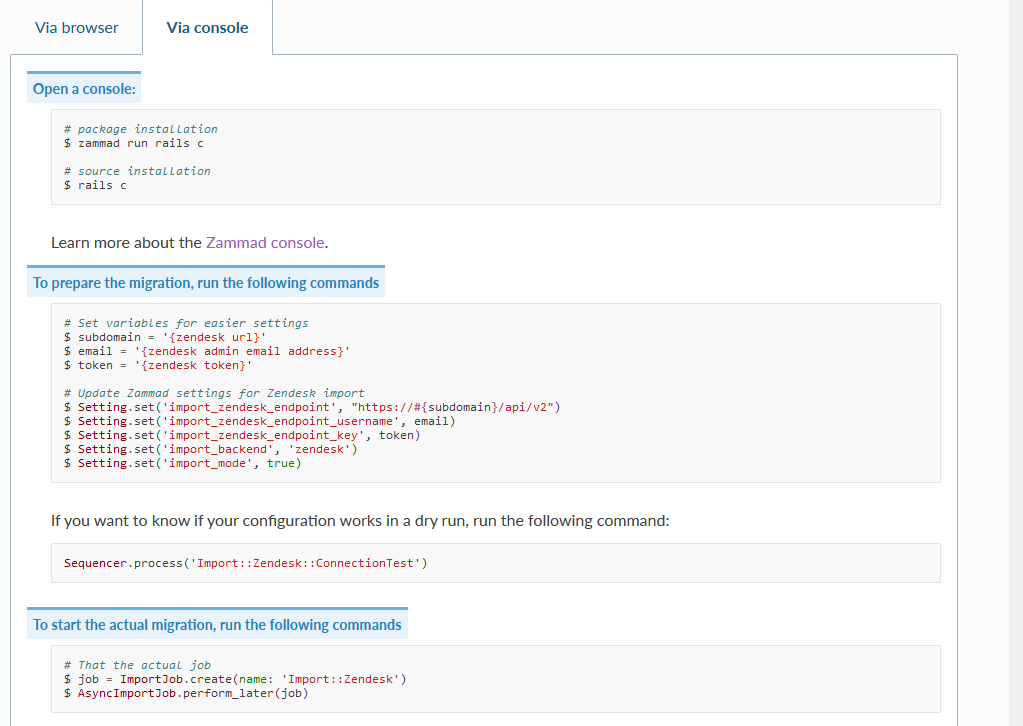
Task: Switch to the Via browser tab
Action: (77, 27)
